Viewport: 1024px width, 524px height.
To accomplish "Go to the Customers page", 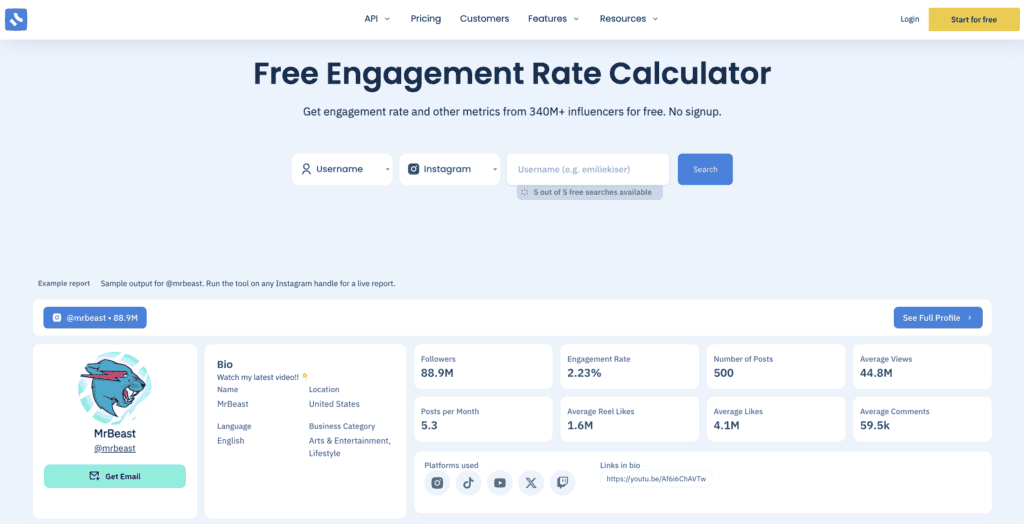I will pos(485,19).
